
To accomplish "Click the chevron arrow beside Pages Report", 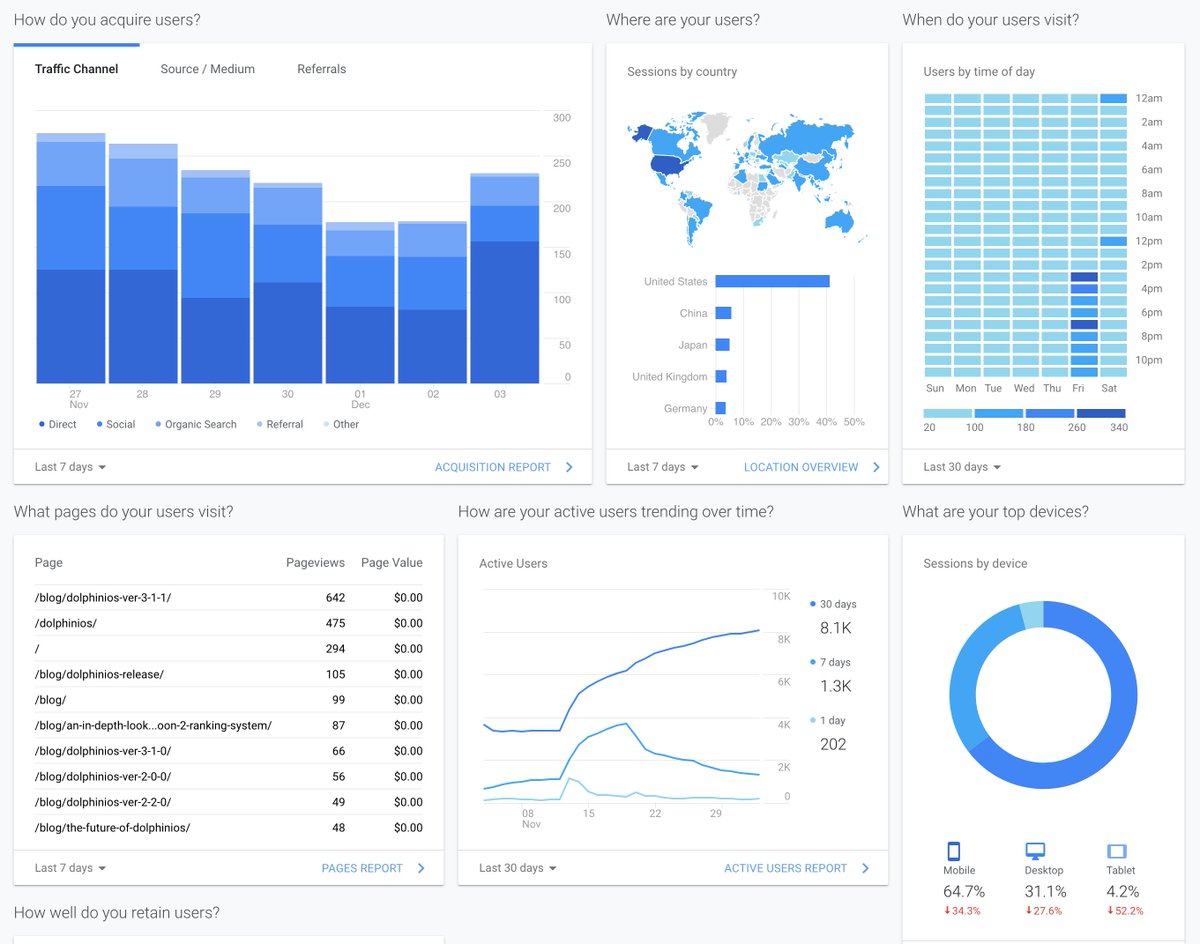I will point(421,868).
